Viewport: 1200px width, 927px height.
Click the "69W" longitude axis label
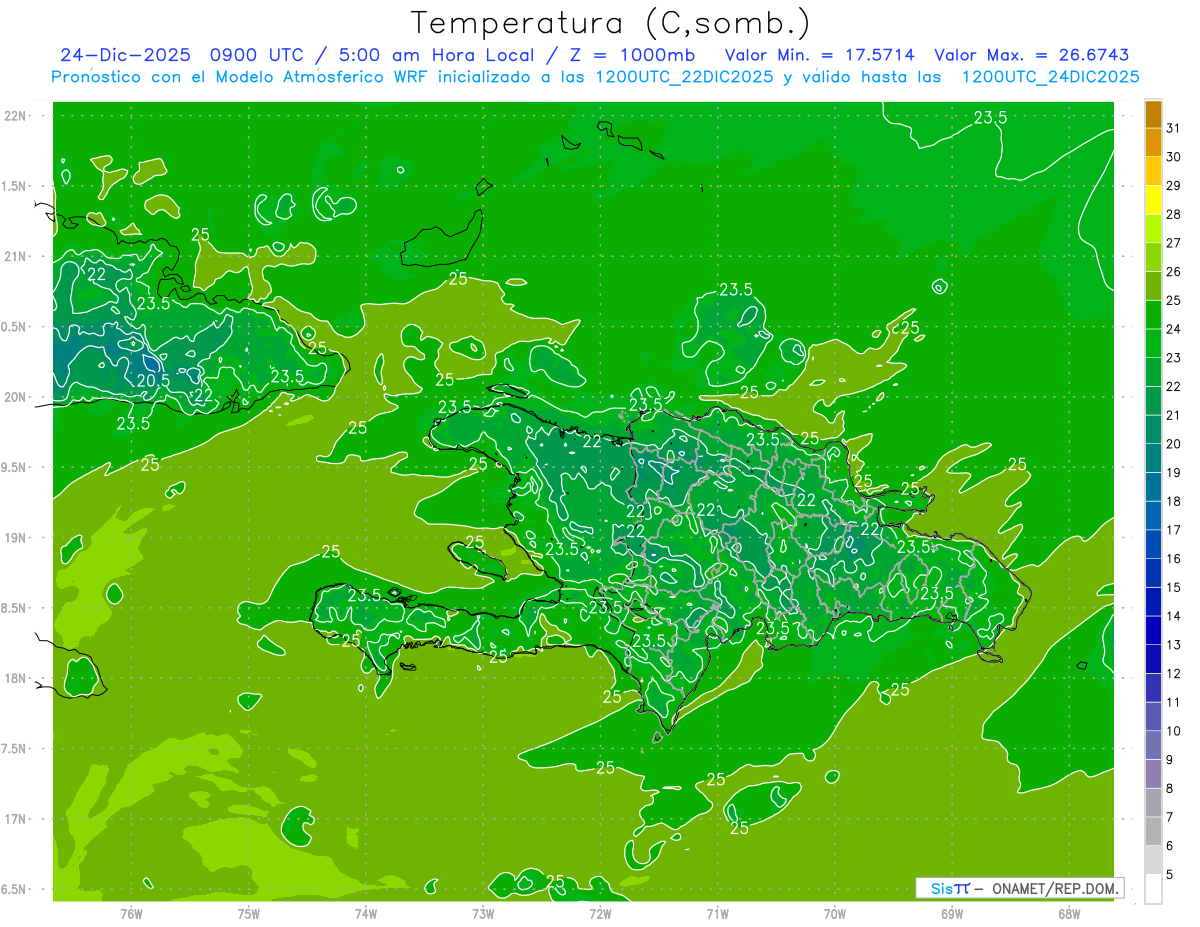point(952,913)
